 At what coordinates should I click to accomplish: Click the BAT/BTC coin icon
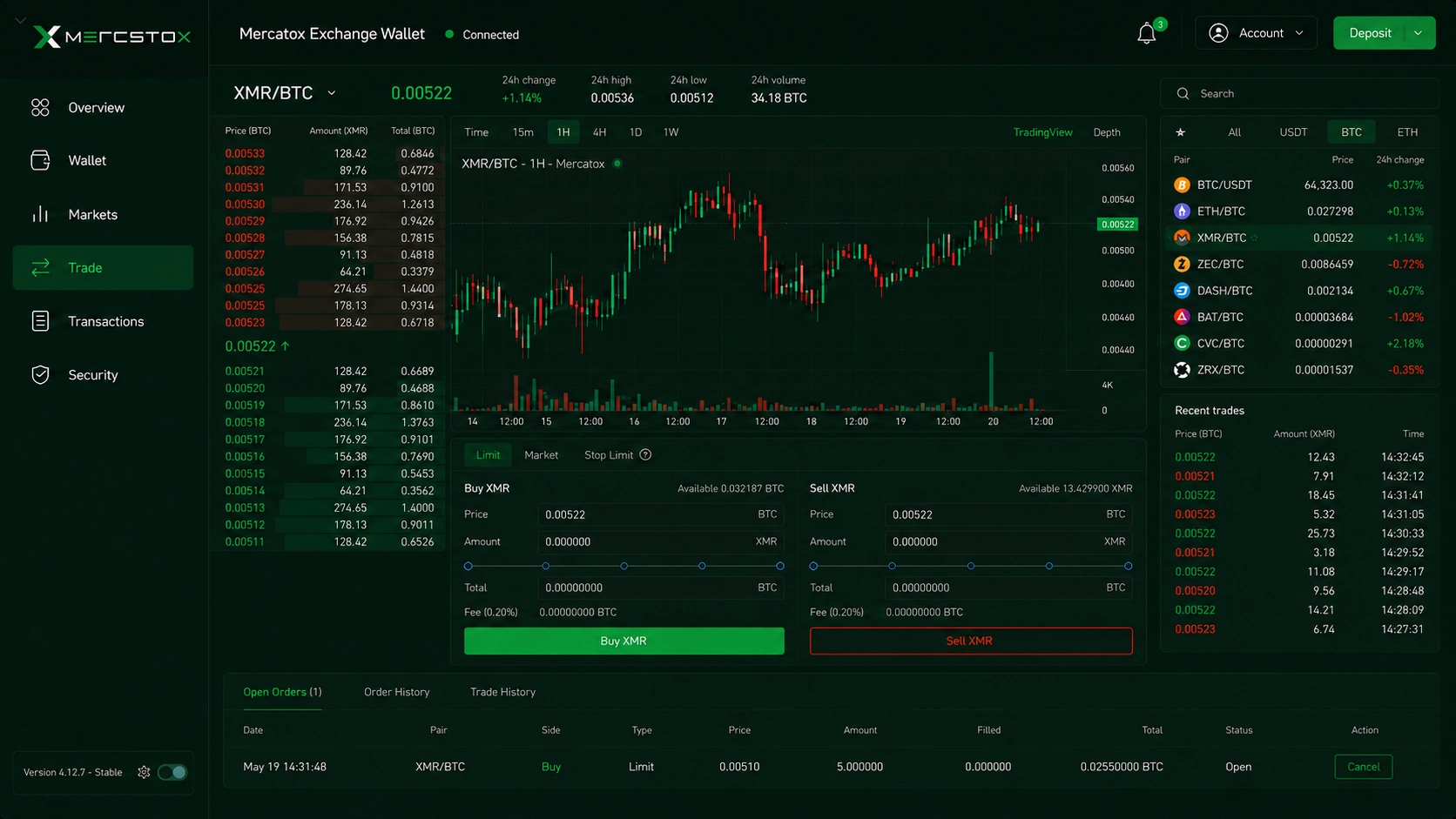(x=1182, y=317)
